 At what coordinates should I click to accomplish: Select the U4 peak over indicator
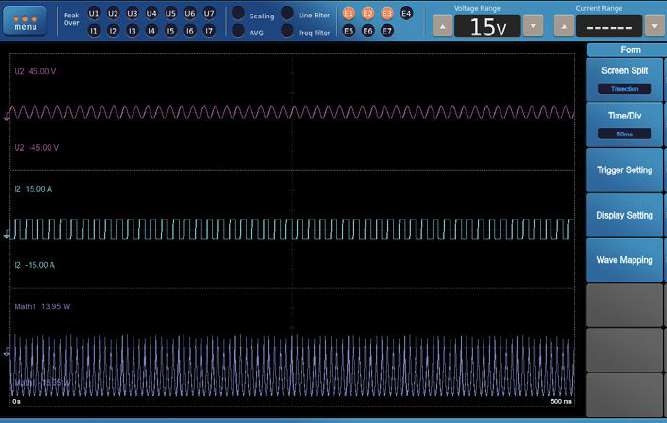(x=151, y=14)
